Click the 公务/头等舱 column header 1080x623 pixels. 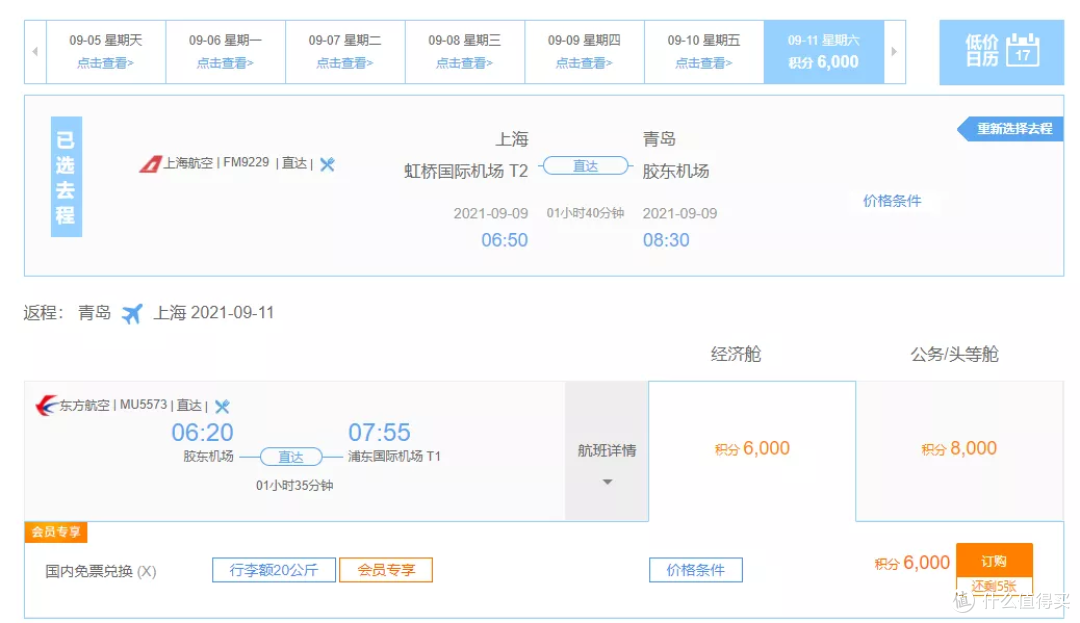955,355
